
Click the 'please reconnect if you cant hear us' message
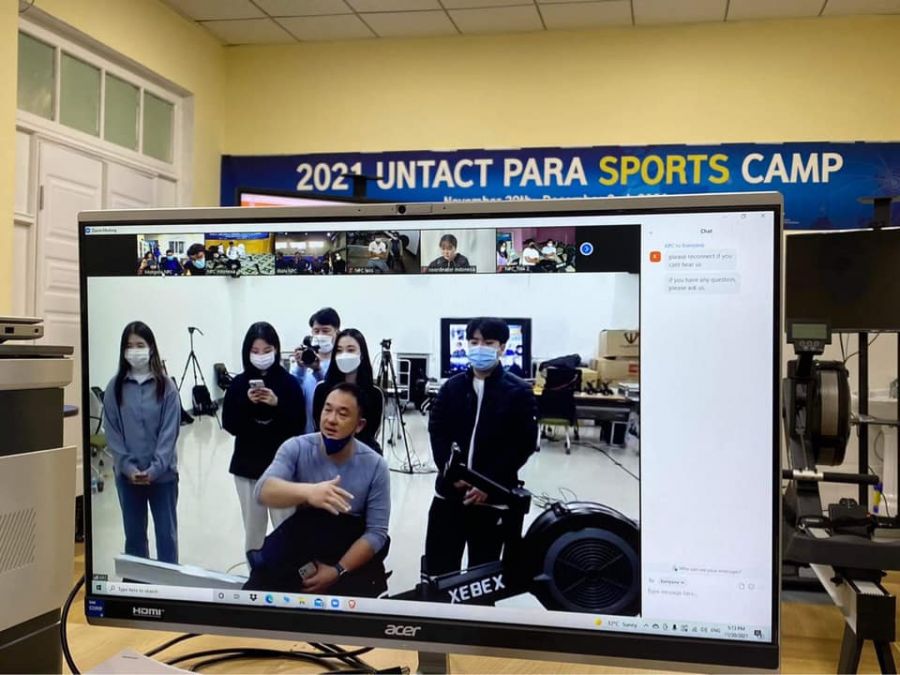[700, 260]
